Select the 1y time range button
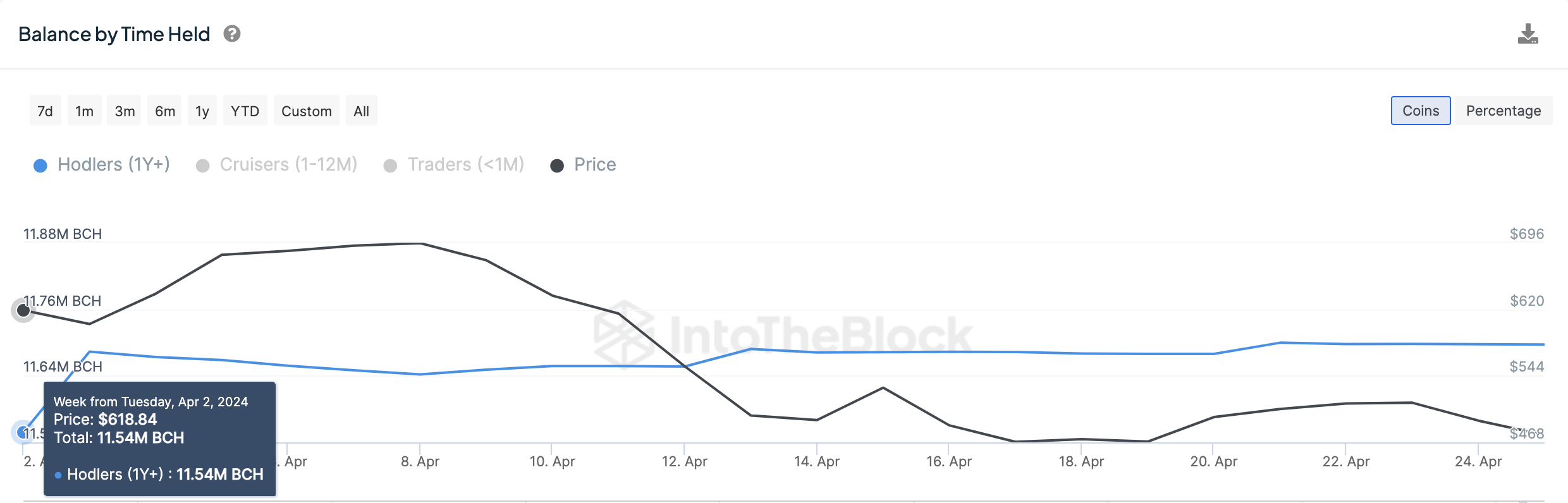Viewport: 1568px width, 503px height. point(202,110)
